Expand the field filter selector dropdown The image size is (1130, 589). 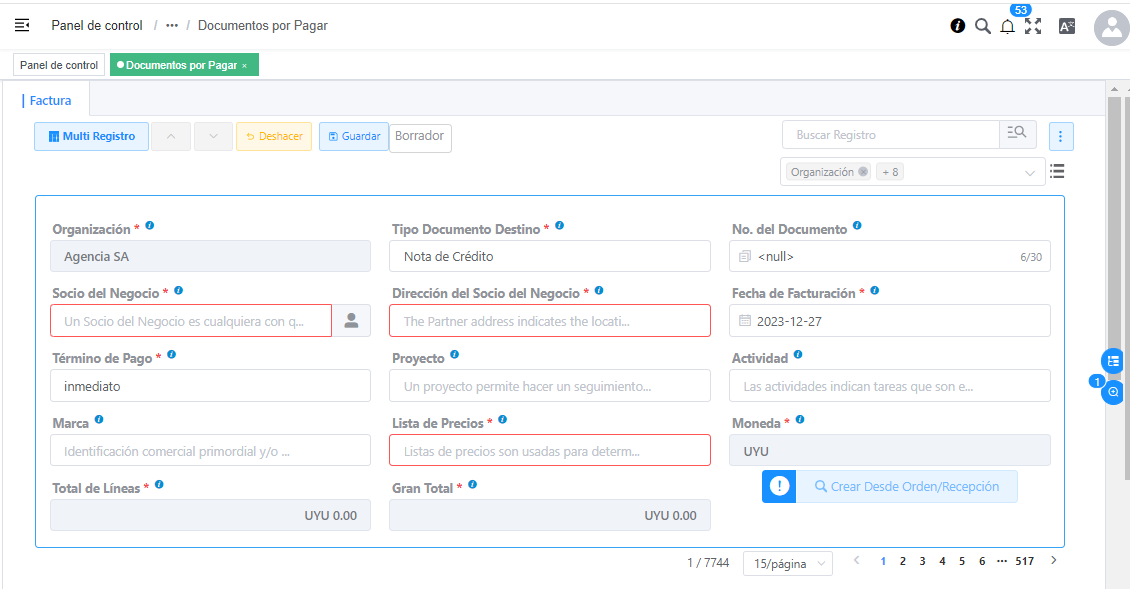click(x=1030, y=173)
